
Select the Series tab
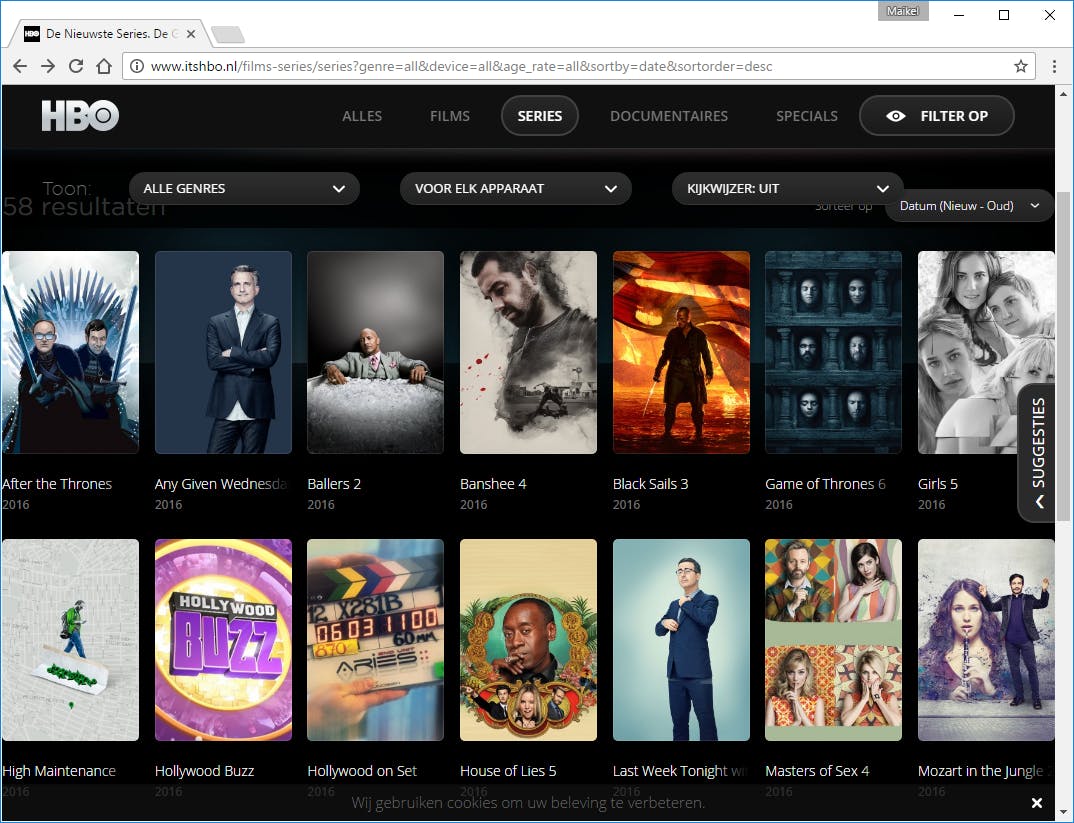(x=540, y=116)
